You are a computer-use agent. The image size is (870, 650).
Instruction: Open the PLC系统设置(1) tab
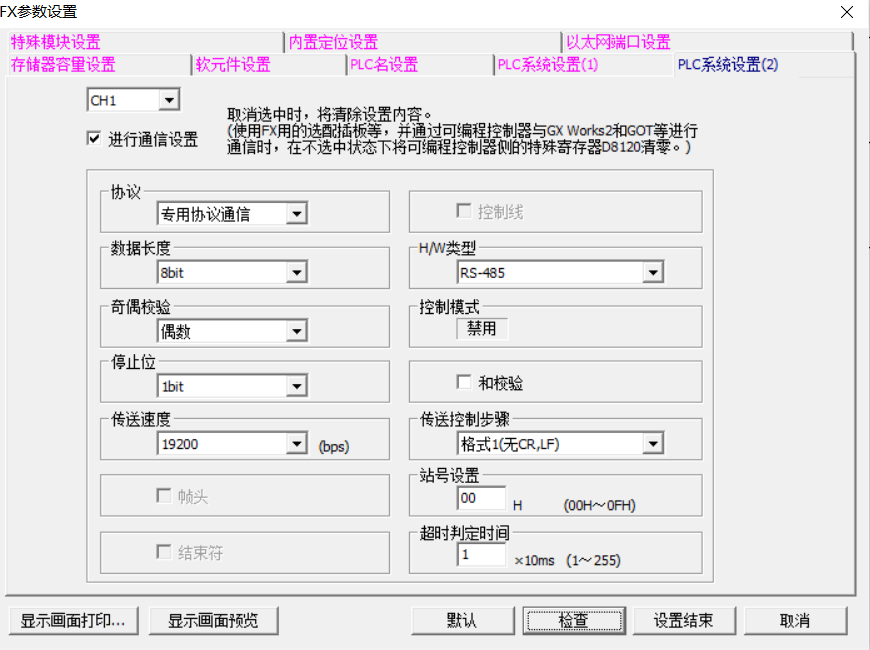click(x=548, y=65)
